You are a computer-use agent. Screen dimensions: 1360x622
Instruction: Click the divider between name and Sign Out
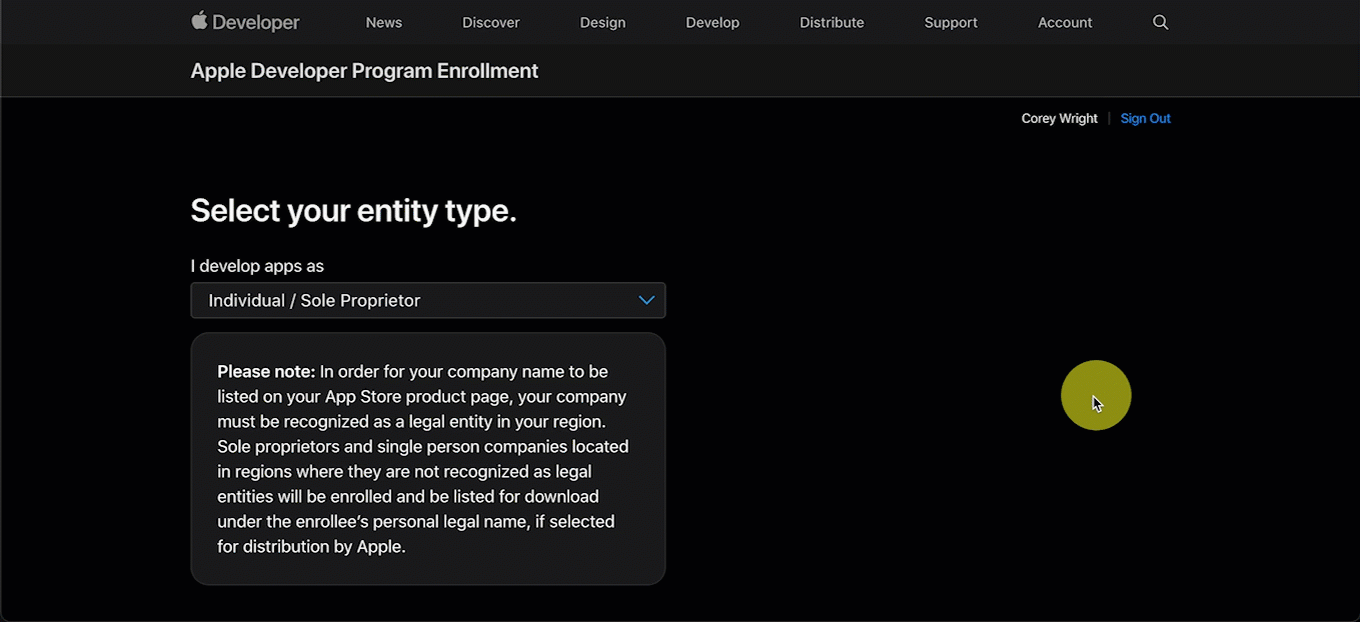[x=1109, y=118]
